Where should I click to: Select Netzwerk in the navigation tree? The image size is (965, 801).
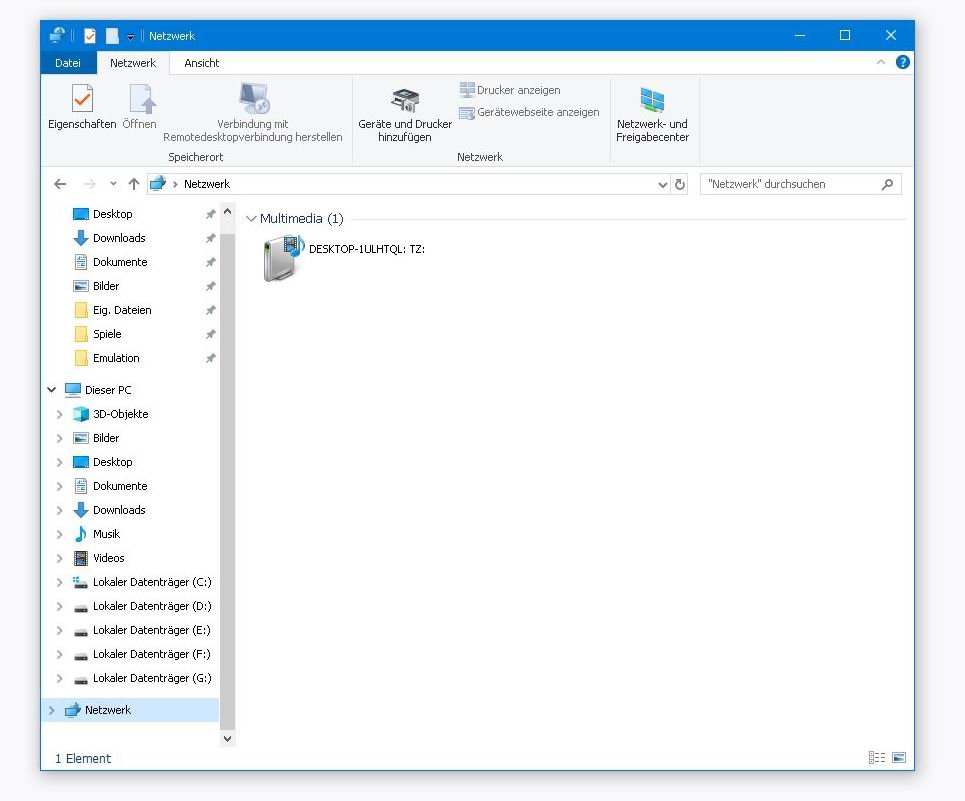107,710
